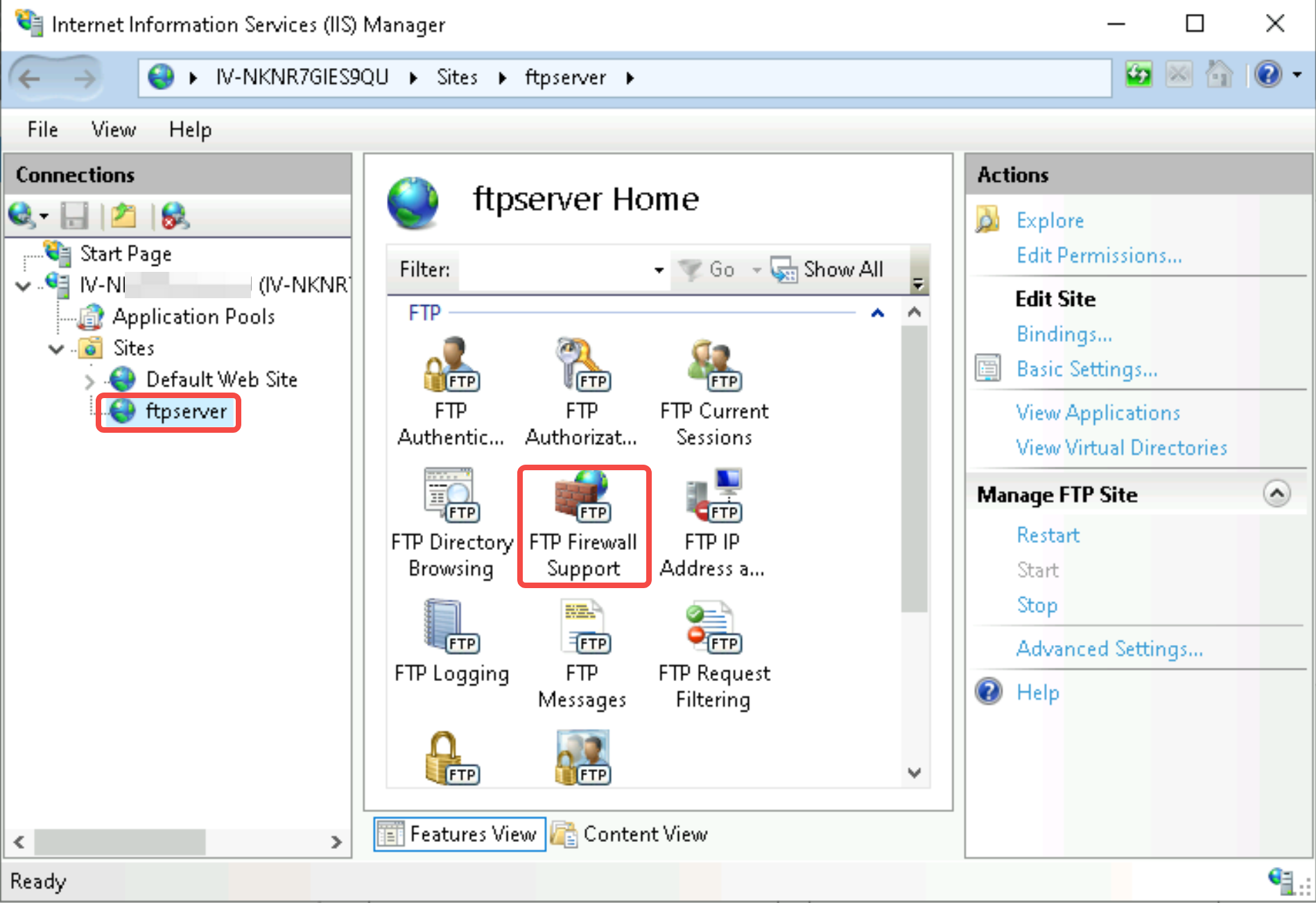Open Advanced Settings link
This screenshot has height=903, width=1316.
pos(1109,648)
